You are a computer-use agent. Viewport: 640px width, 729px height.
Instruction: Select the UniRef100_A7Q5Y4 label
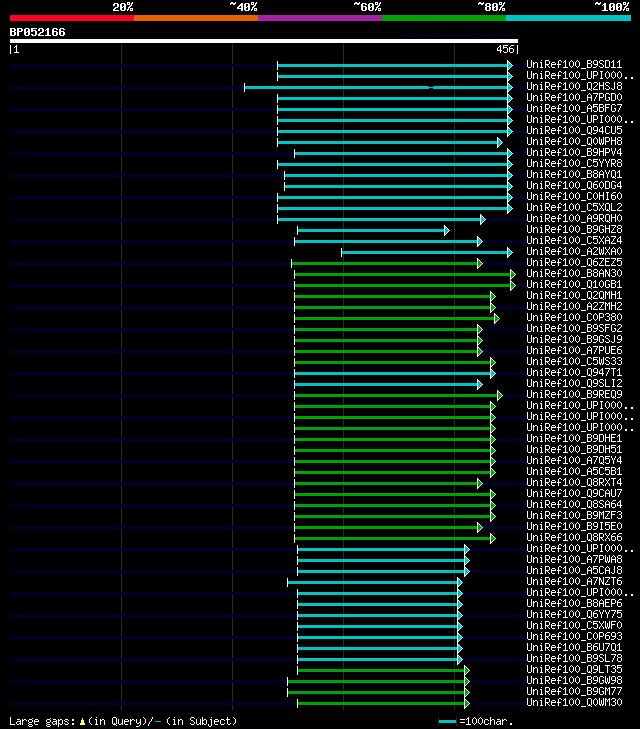pyautogui.click(x=574, y=460)
